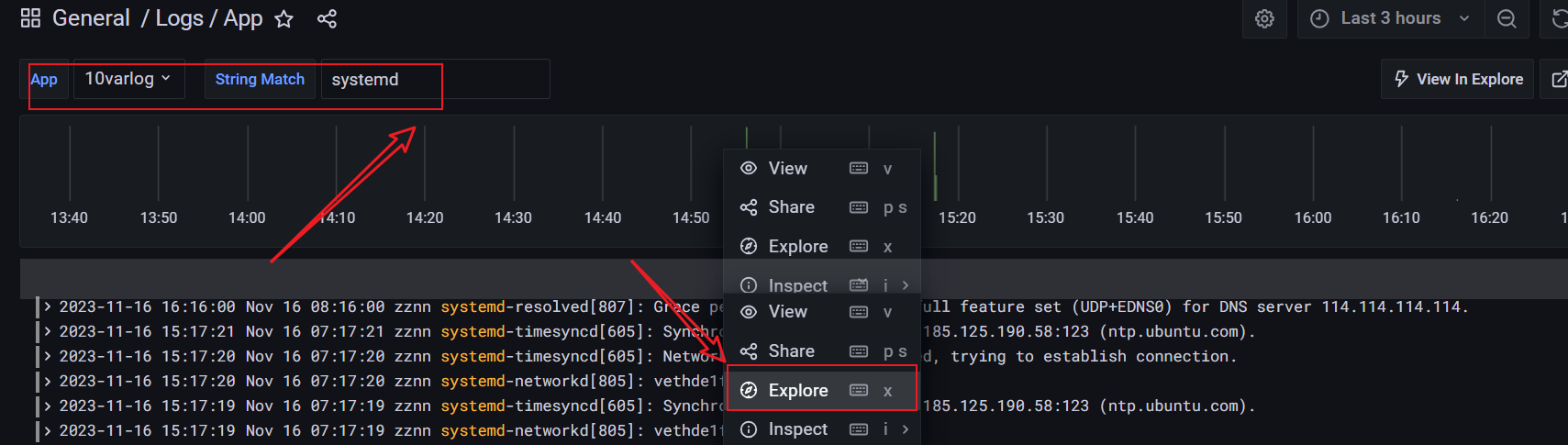Open the dashboards grid icon beside General
The width and height of the screenshot is (1568, 445).
tap(30, 18)
